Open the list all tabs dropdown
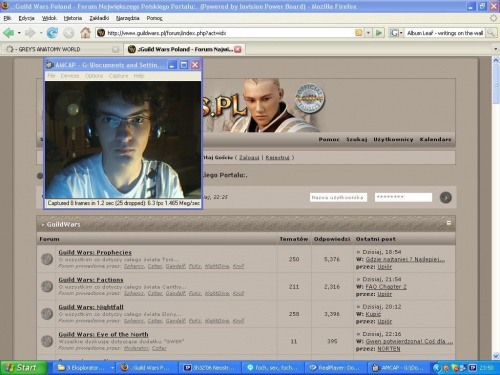Screen dimensions: 500x375 (495, 49)
